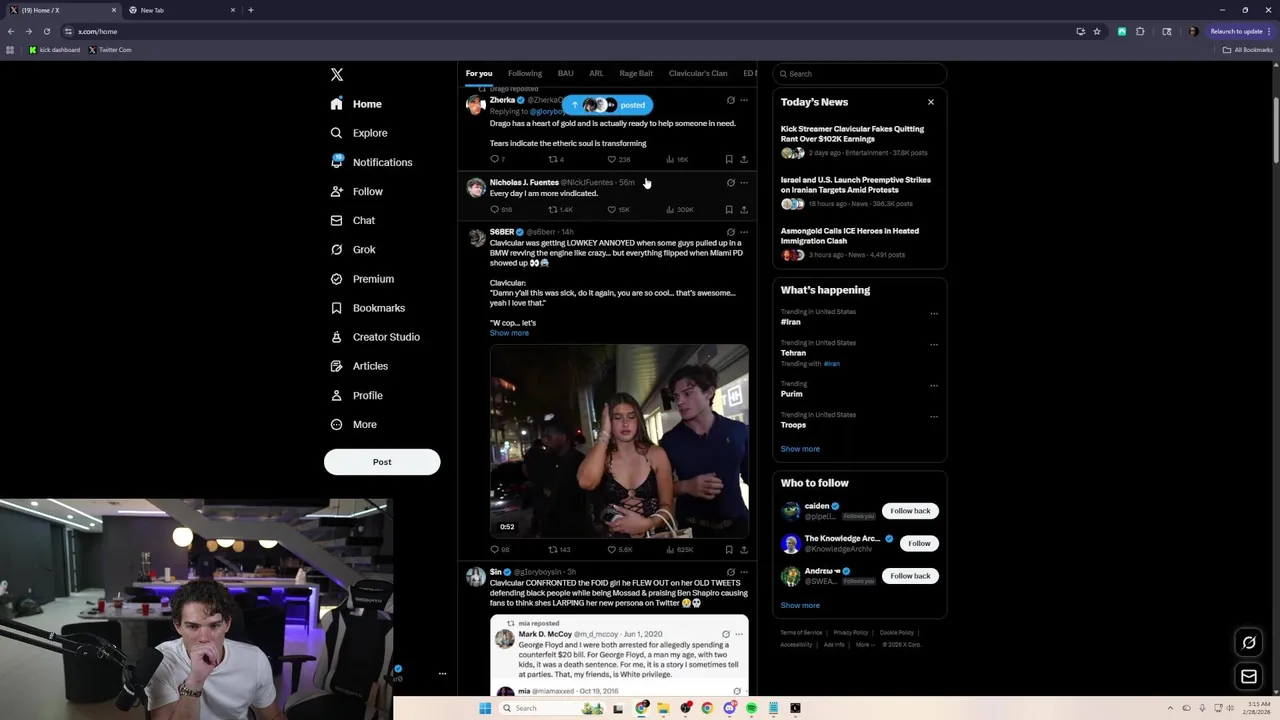Click the Post button

click(382, 462)
